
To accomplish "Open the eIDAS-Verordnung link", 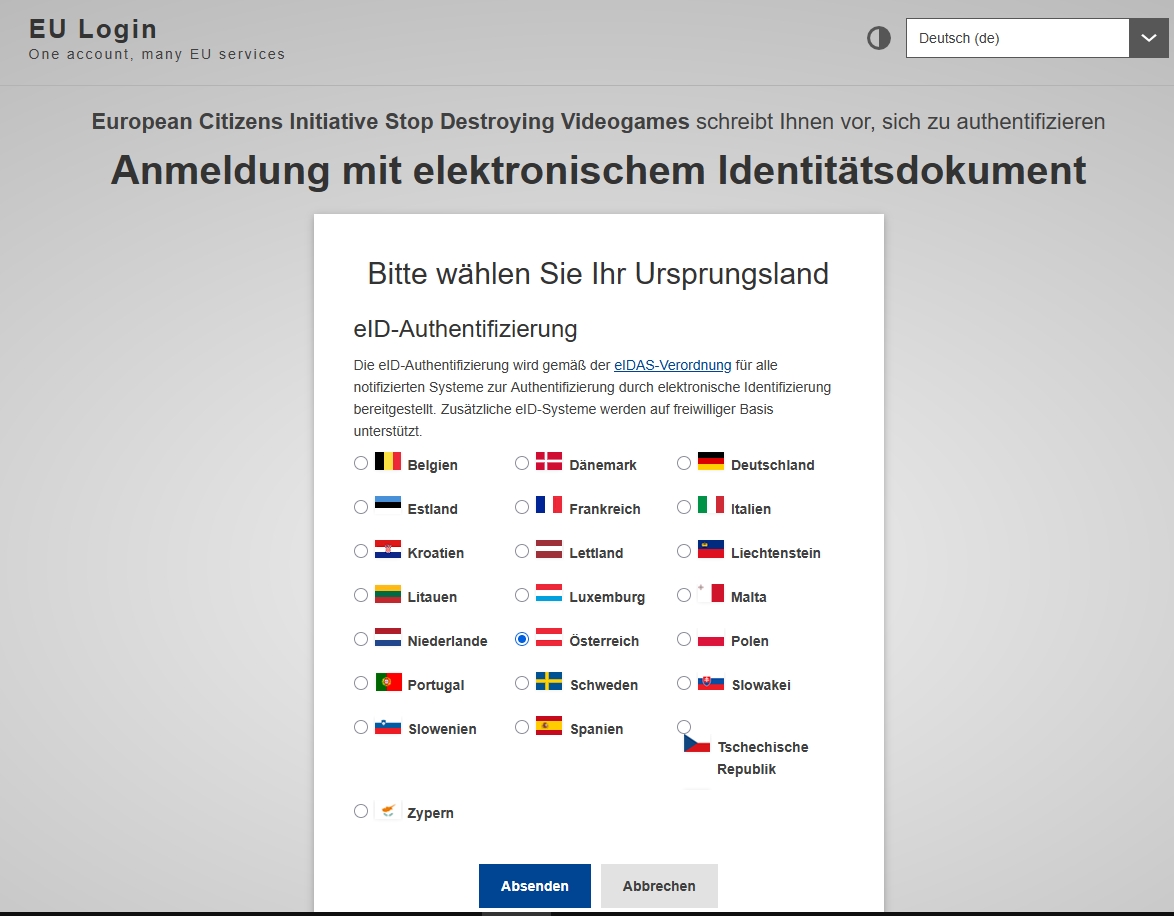I will (x=672, y=366).
